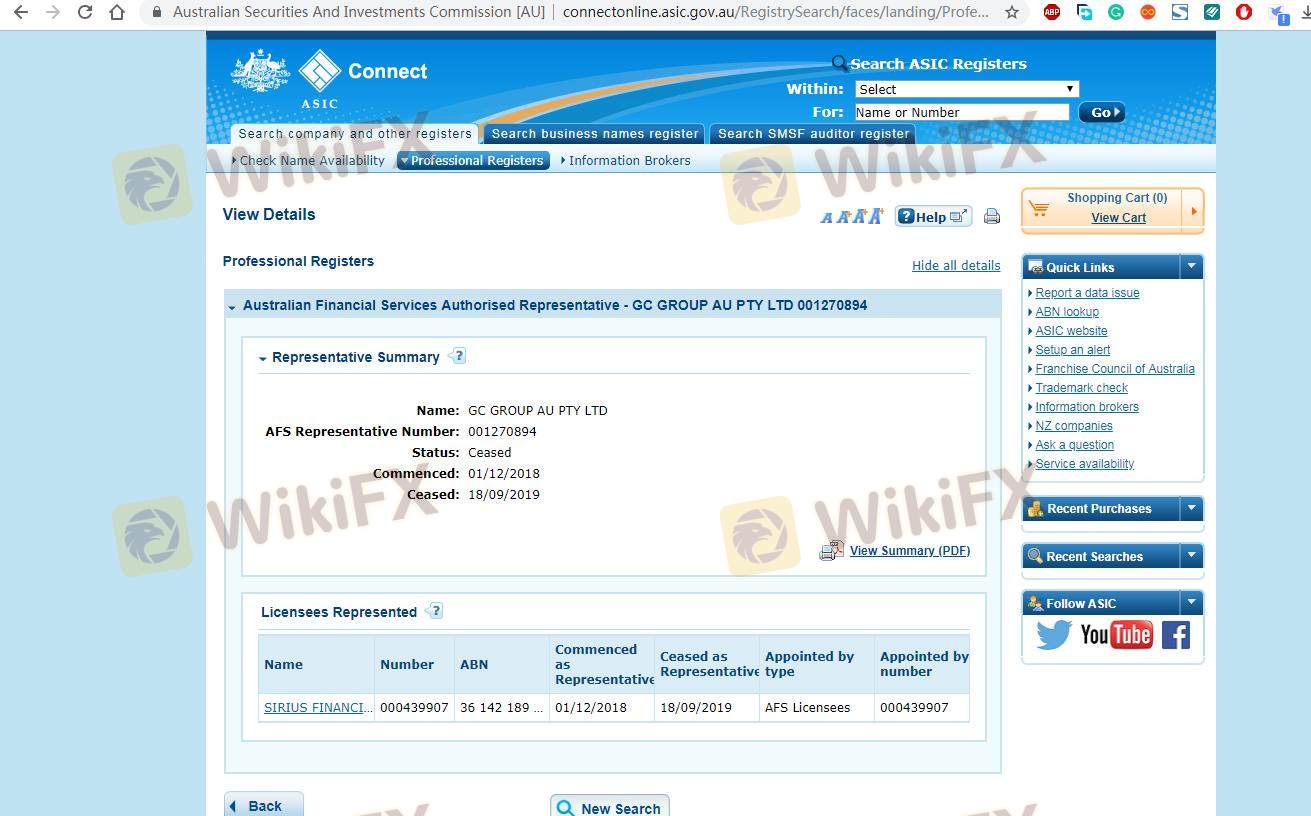Collapse the Quick Links panel
Image resolution: width=1311 pixels, height=816 pixels.
pos(1190,267)
